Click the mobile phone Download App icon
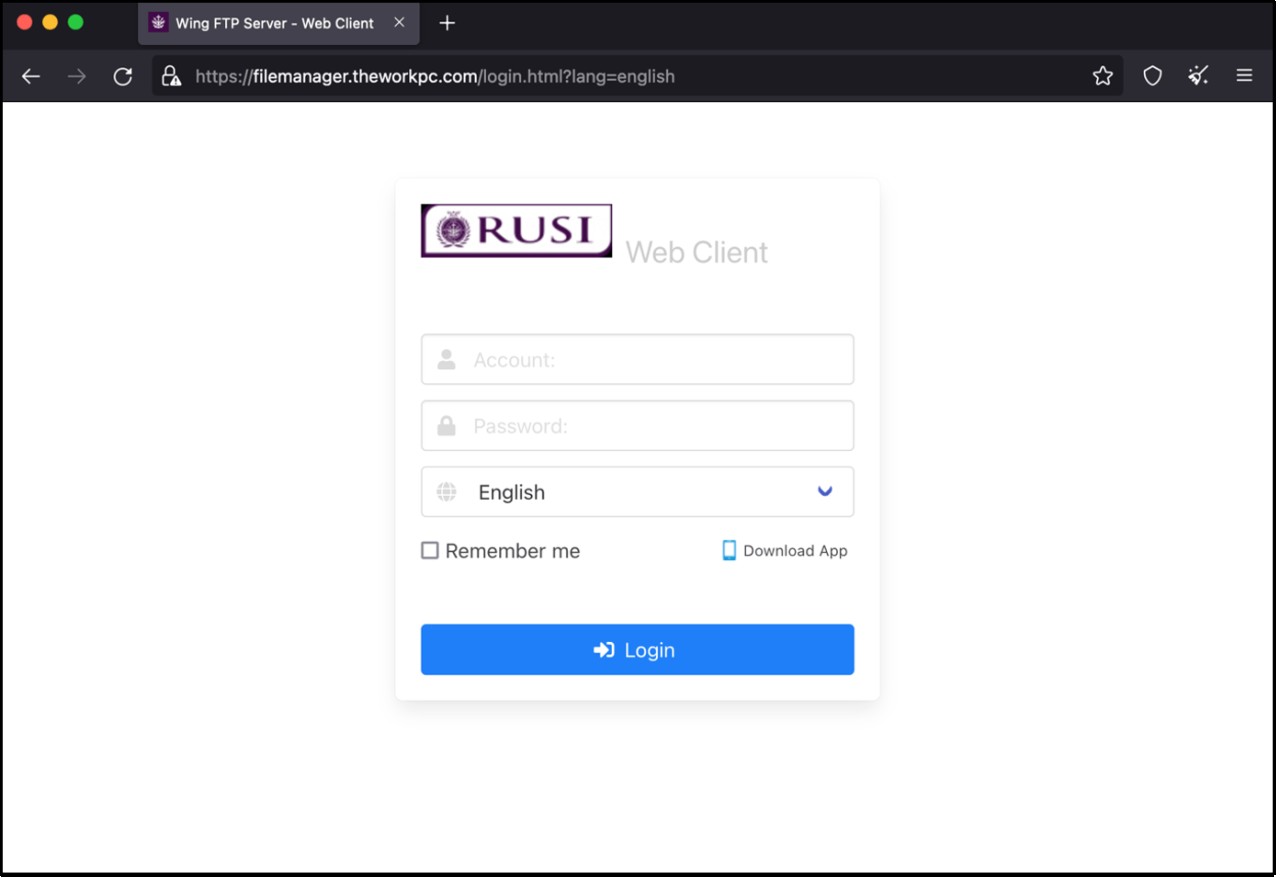This screenshot has width=1280, height=878. [x=729, y=550]
